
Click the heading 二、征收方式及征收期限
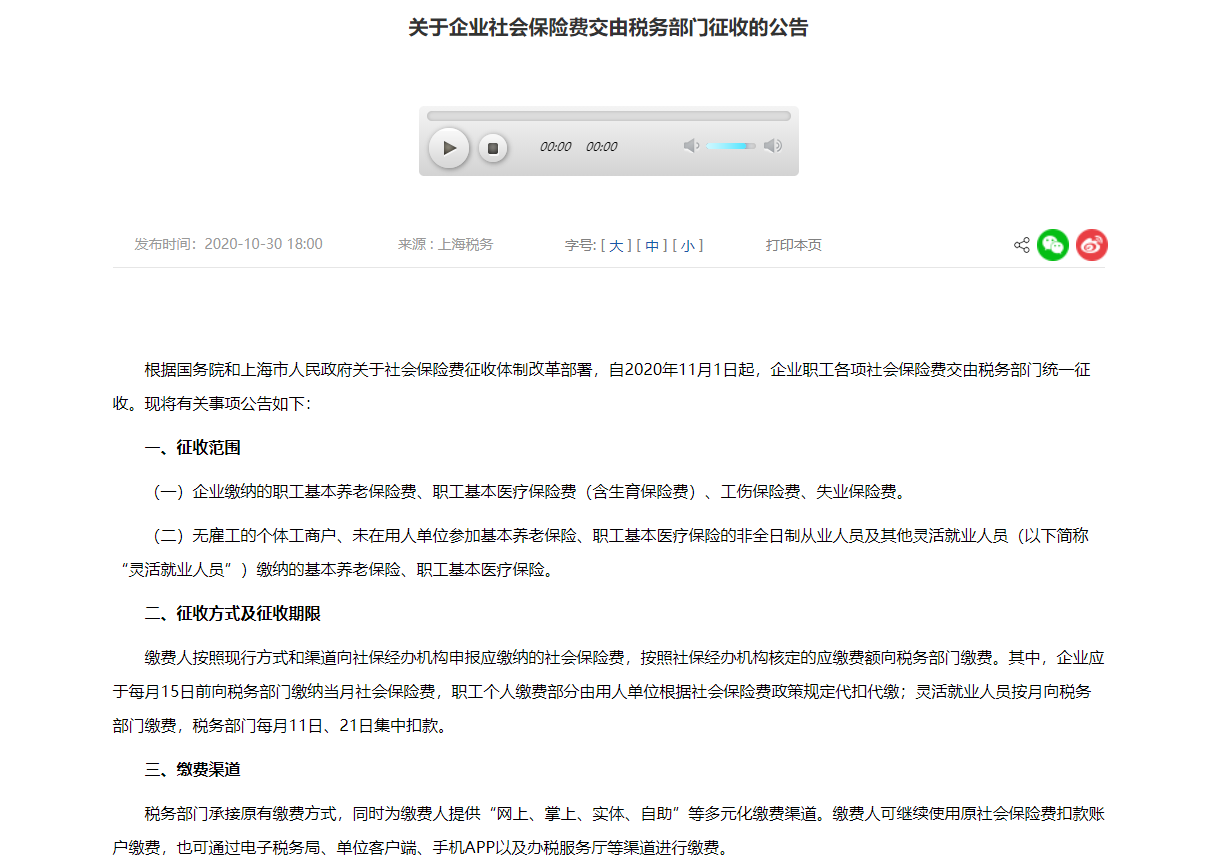232,614
